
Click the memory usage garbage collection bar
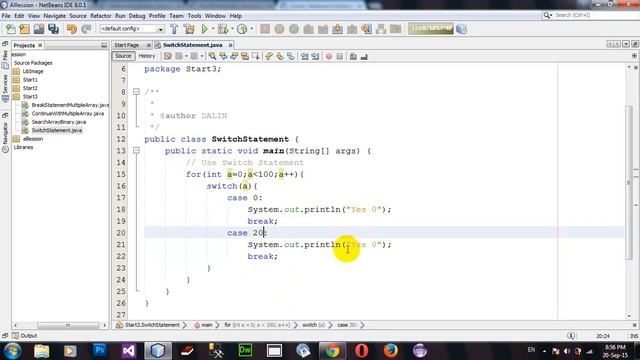tap(431, 29)
